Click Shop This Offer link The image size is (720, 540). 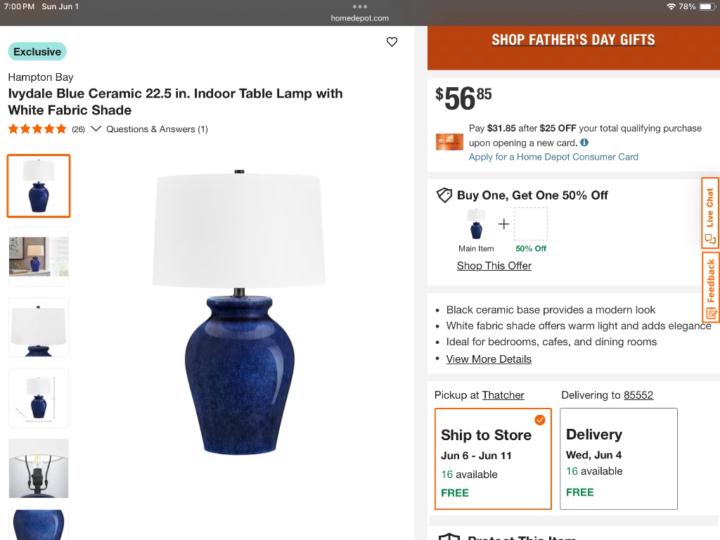pyautogui.click(x=494, y=266)
